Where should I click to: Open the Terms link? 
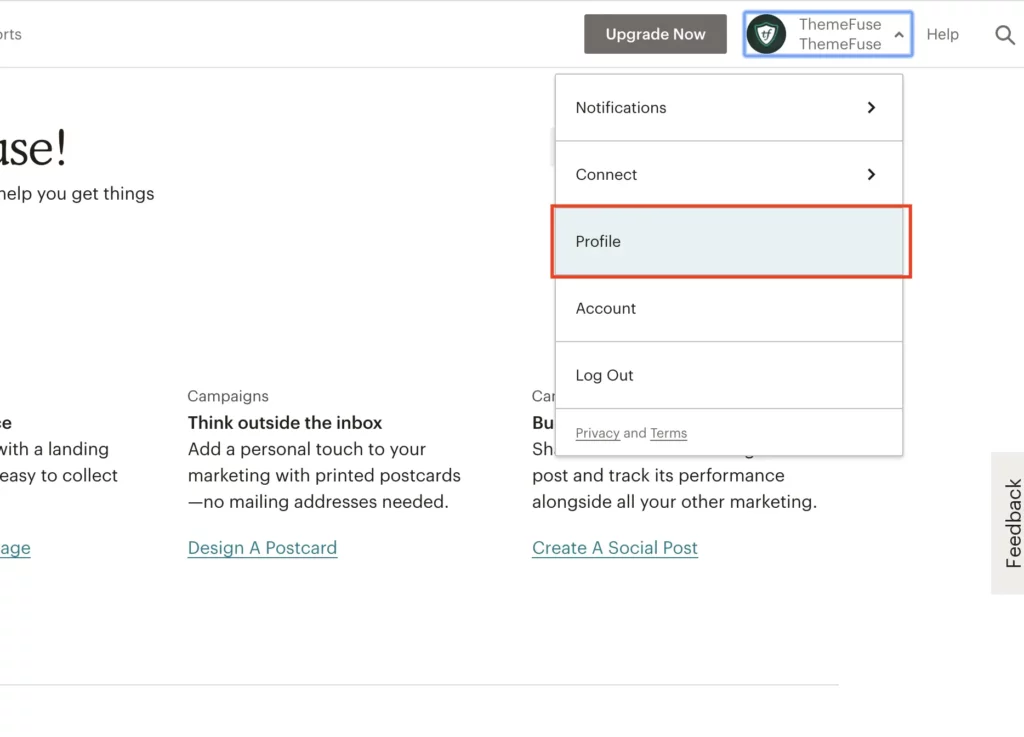click(668, 432)
